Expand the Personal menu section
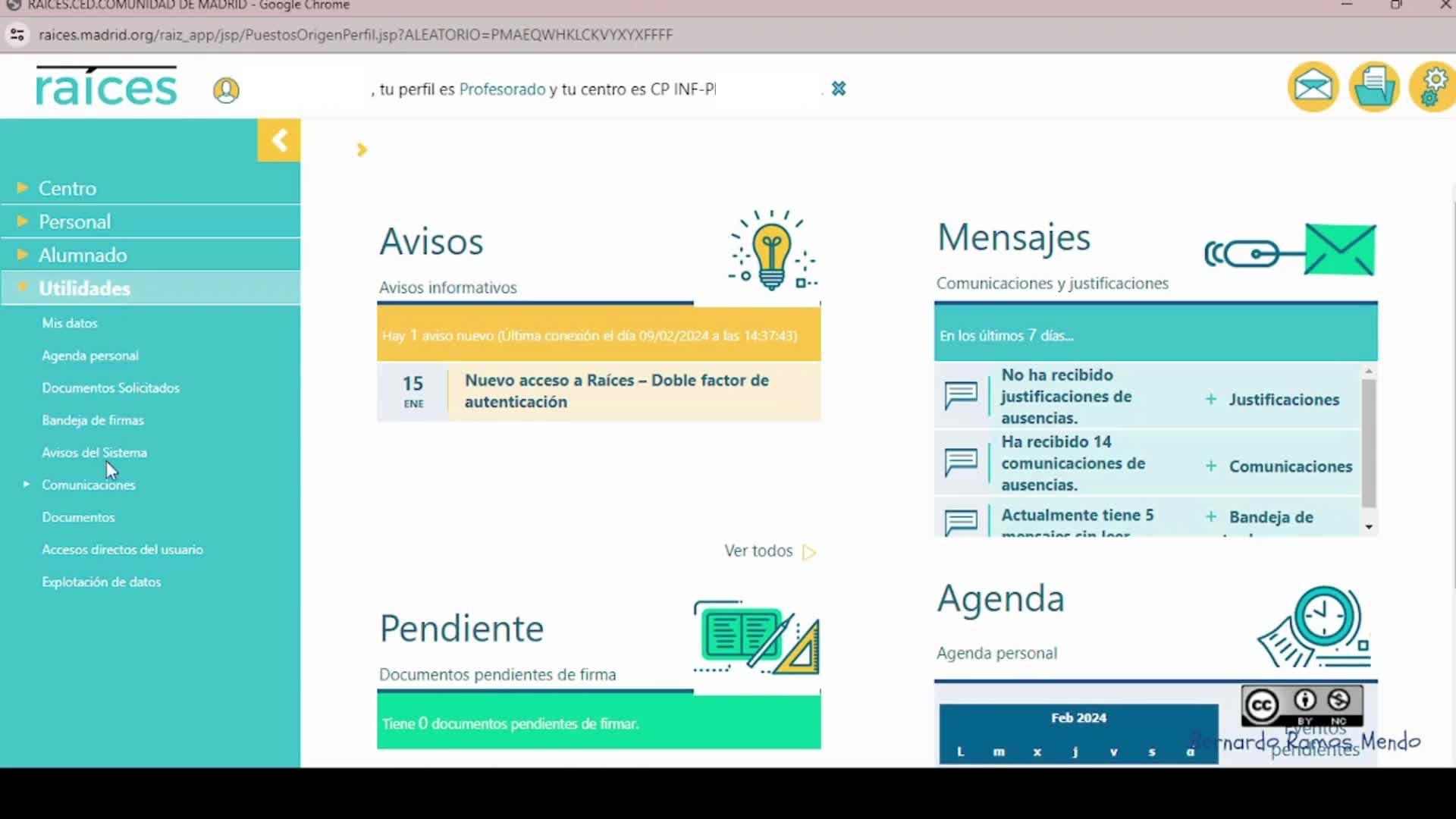This screenshot has height=819, width=1456. pyautogui.click(x=74, y=221)
